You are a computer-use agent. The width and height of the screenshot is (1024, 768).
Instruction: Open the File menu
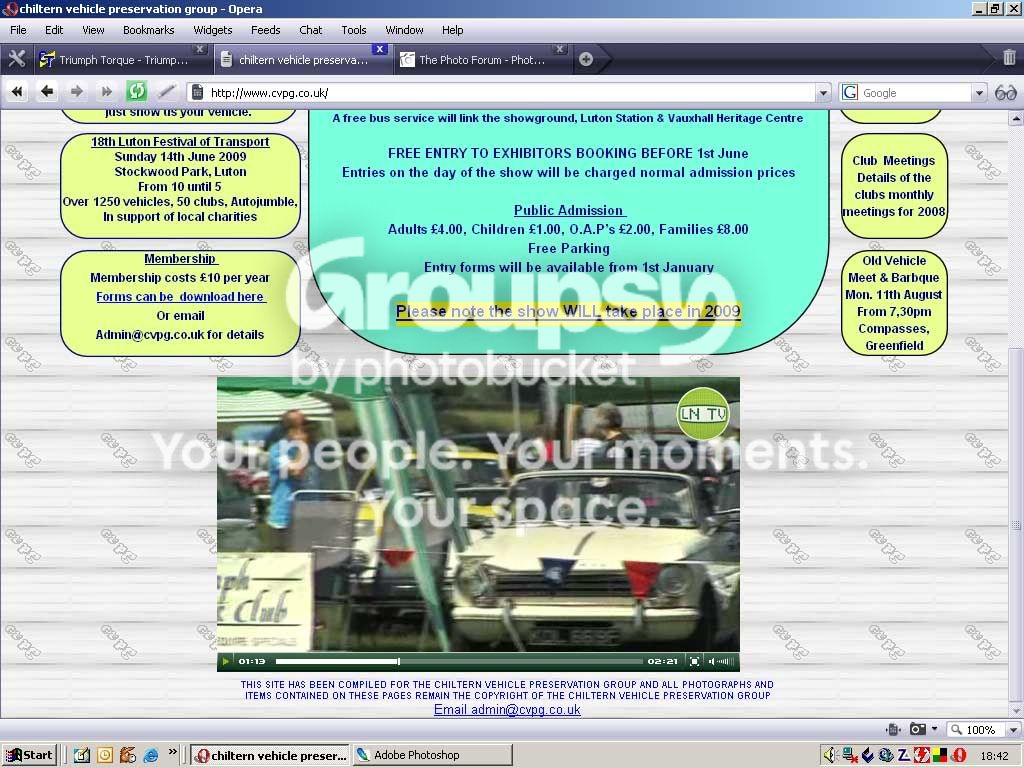pyautogui.click(x=18, y=30)
